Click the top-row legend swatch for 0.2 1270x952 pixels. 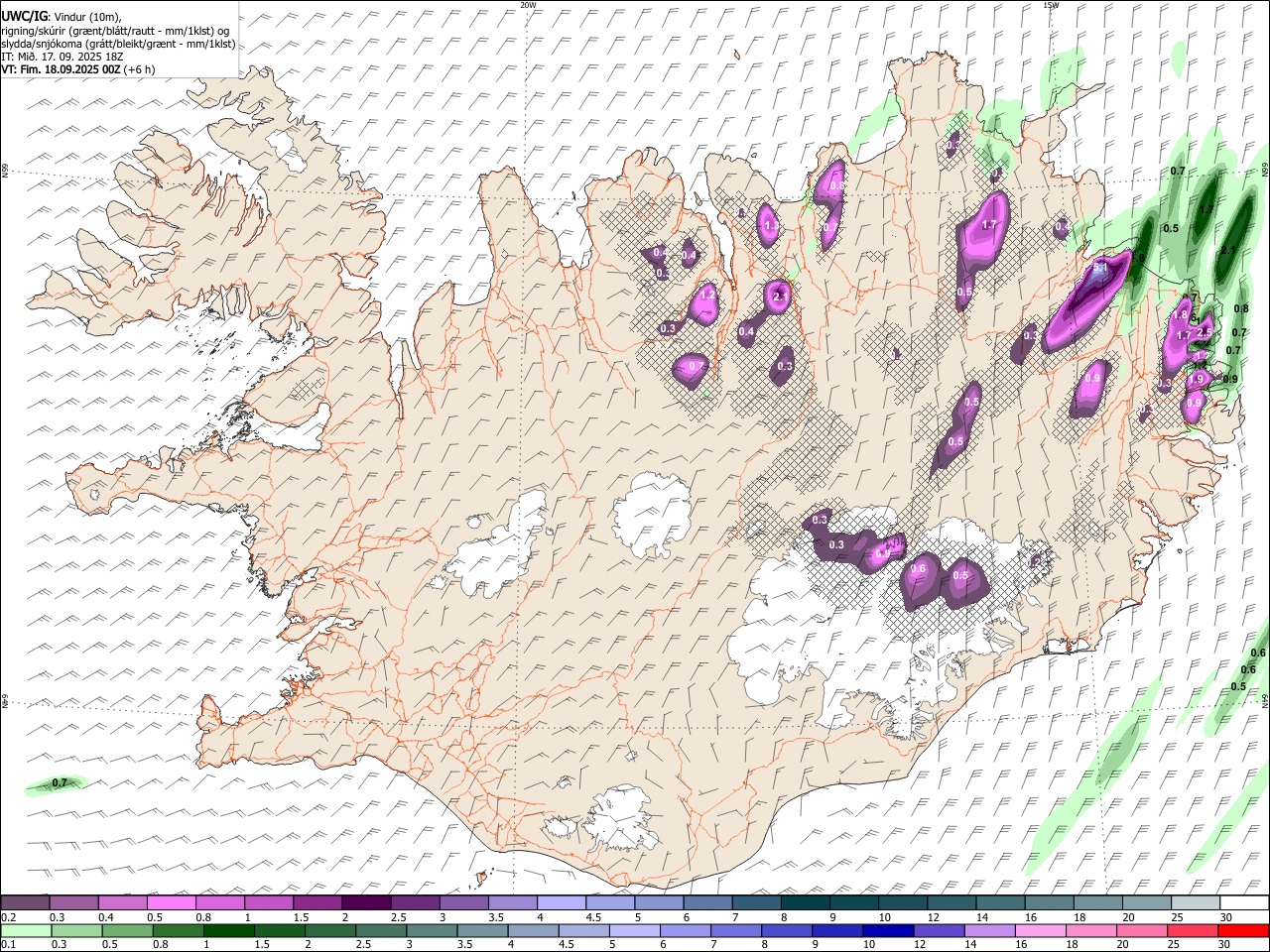pos(26,903)
